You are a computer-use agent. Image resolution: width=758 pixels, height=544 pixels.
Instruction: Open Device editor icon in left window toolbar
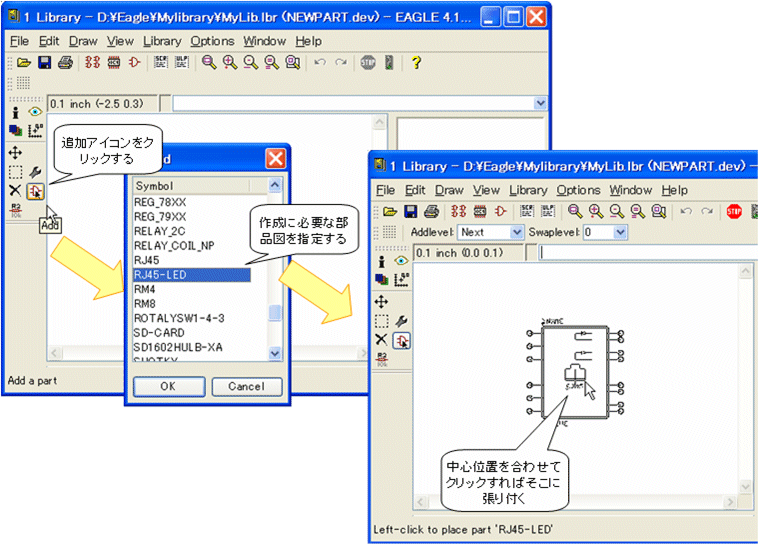pos(92,62)
